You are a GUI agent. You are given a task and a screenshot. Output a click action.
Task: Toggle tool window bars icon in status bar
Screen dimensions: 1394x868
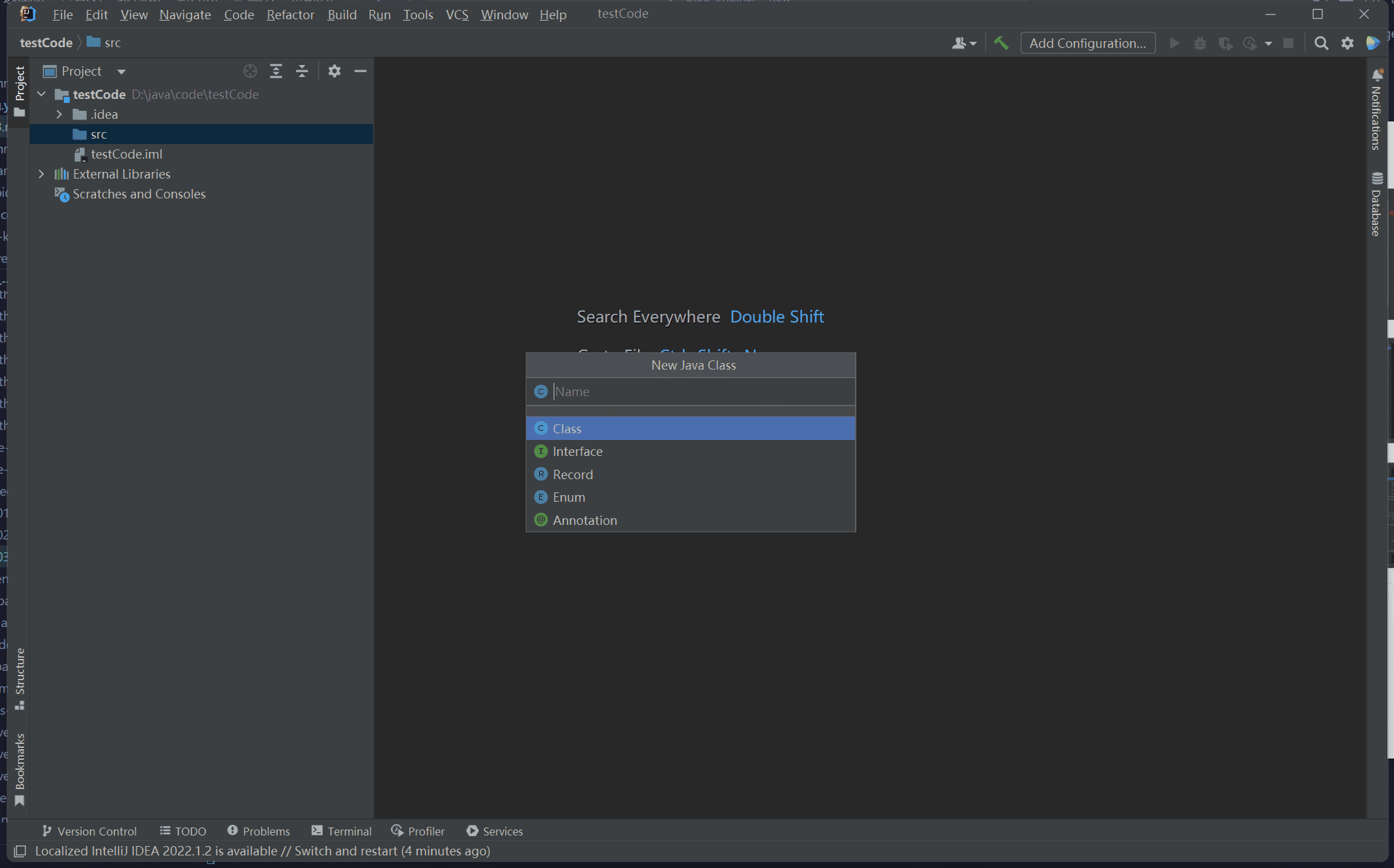pos(20,851)
